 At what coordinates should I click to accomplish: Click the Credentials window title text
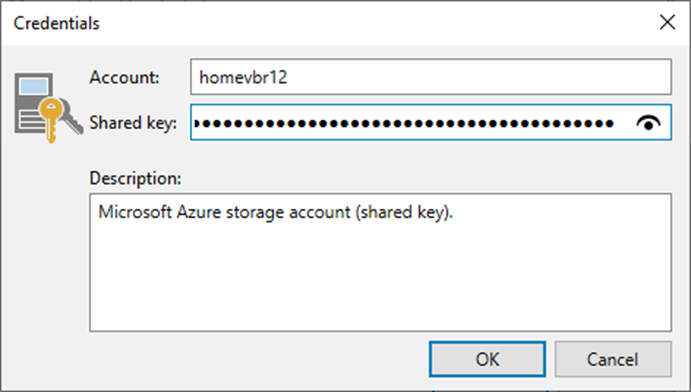pyautogui.click(x=57, y=23)
